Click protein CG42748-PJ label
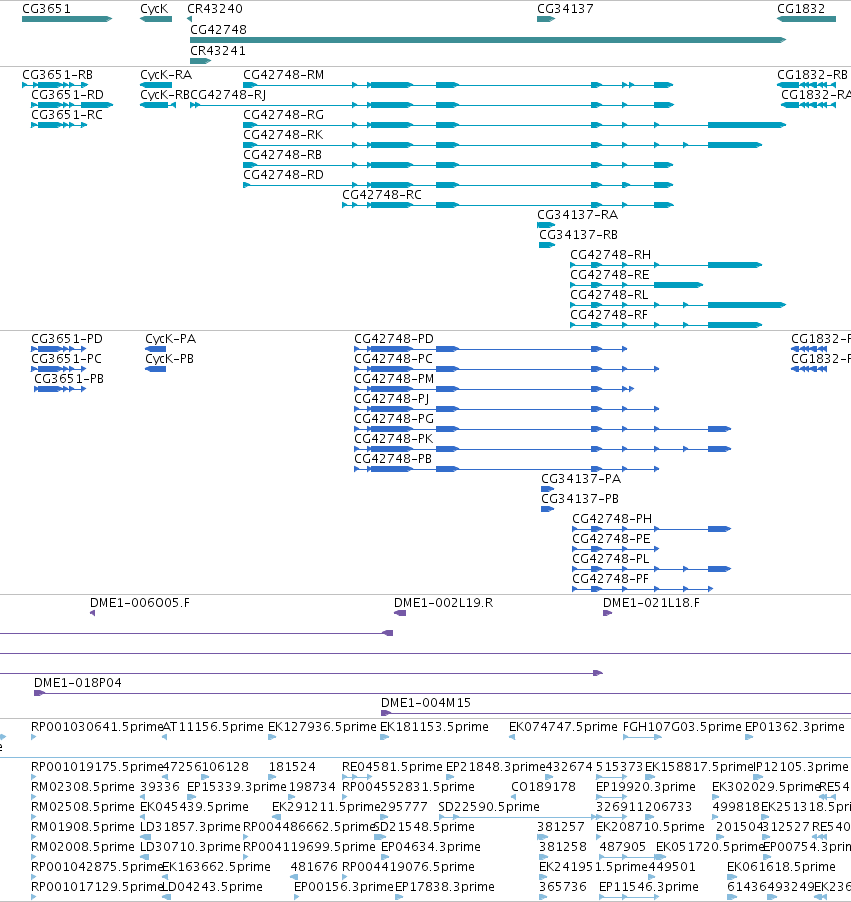 click(391, 399)
